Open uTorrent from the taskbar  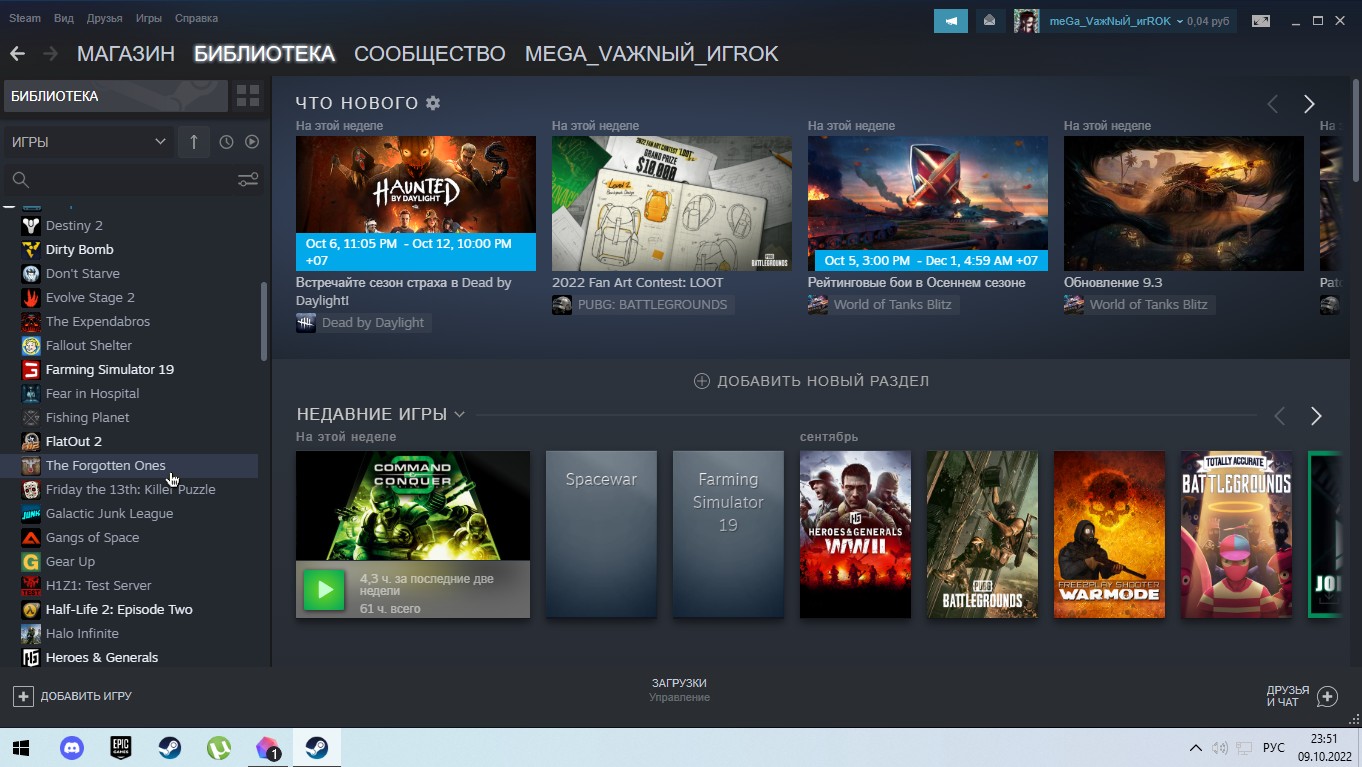pos(219,748)
